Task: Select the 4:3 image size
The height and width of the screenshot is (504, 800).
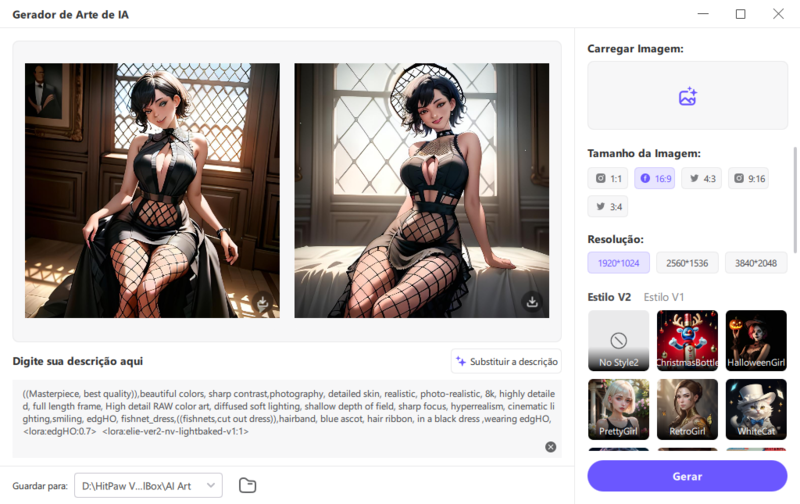Action: click(702, 179)
